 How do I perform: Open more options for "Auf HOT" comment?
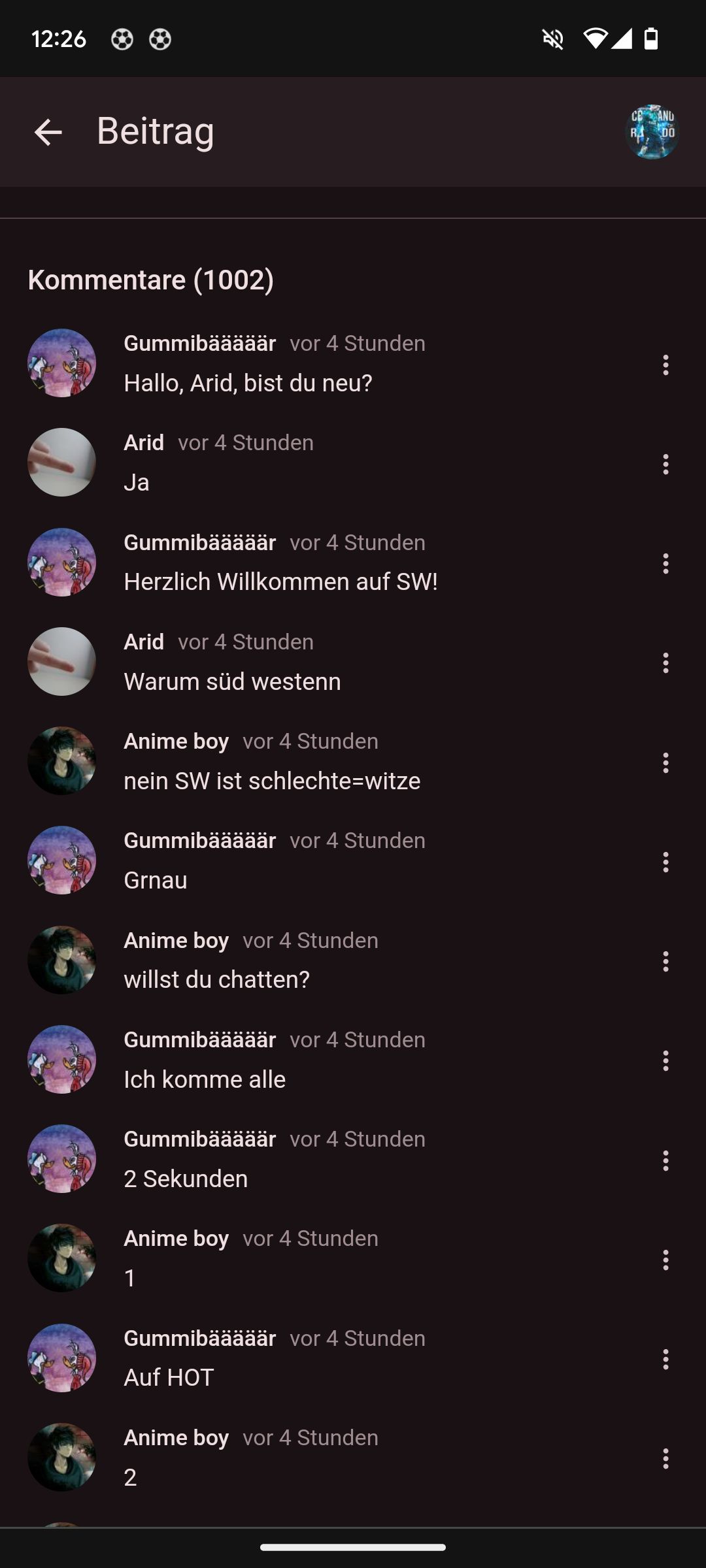click(x=665, y=1359)
